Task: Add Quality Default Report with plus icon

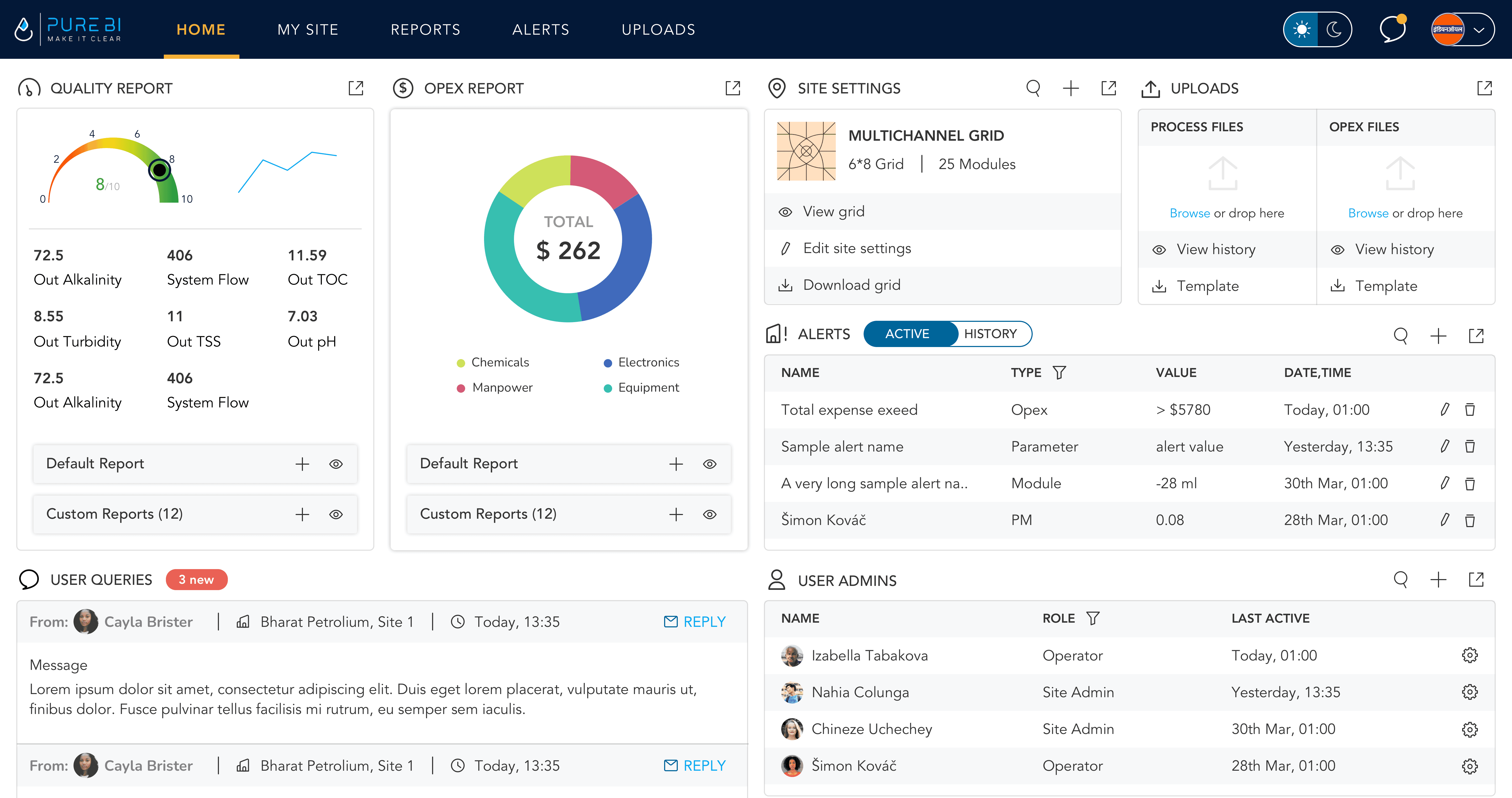Action: (302, 464)
